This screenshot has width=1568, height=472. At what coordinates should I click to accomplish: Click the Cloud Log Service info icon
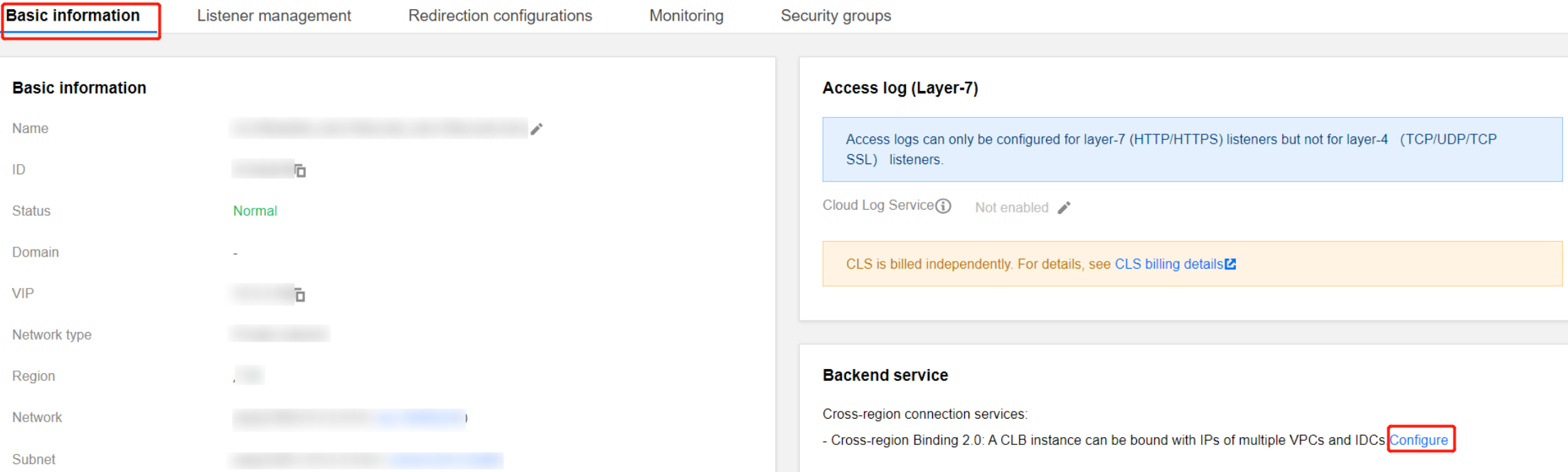[944, 206]
